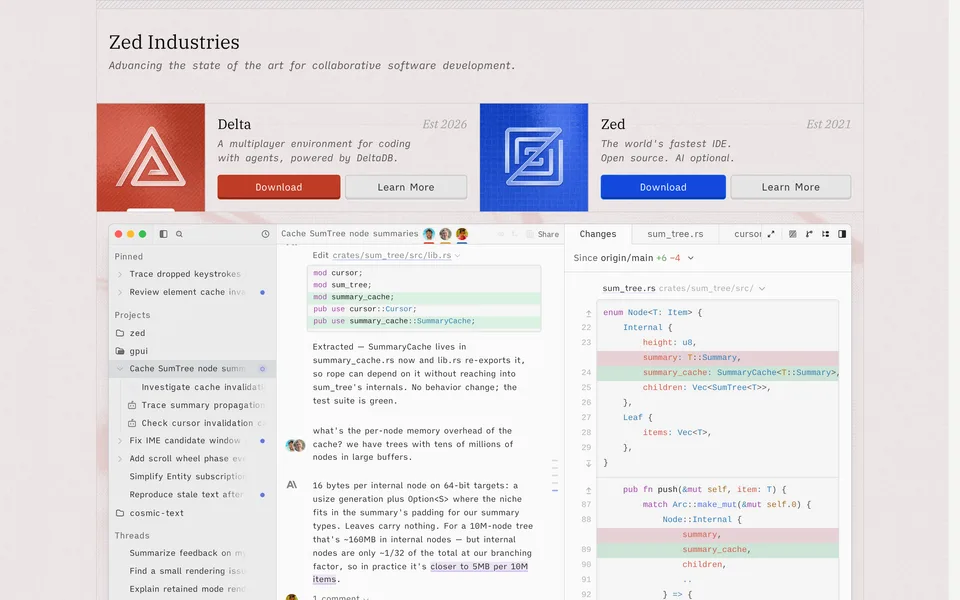
Task: Click the expand diagonal arrows icon
Action: click(771, 234)
